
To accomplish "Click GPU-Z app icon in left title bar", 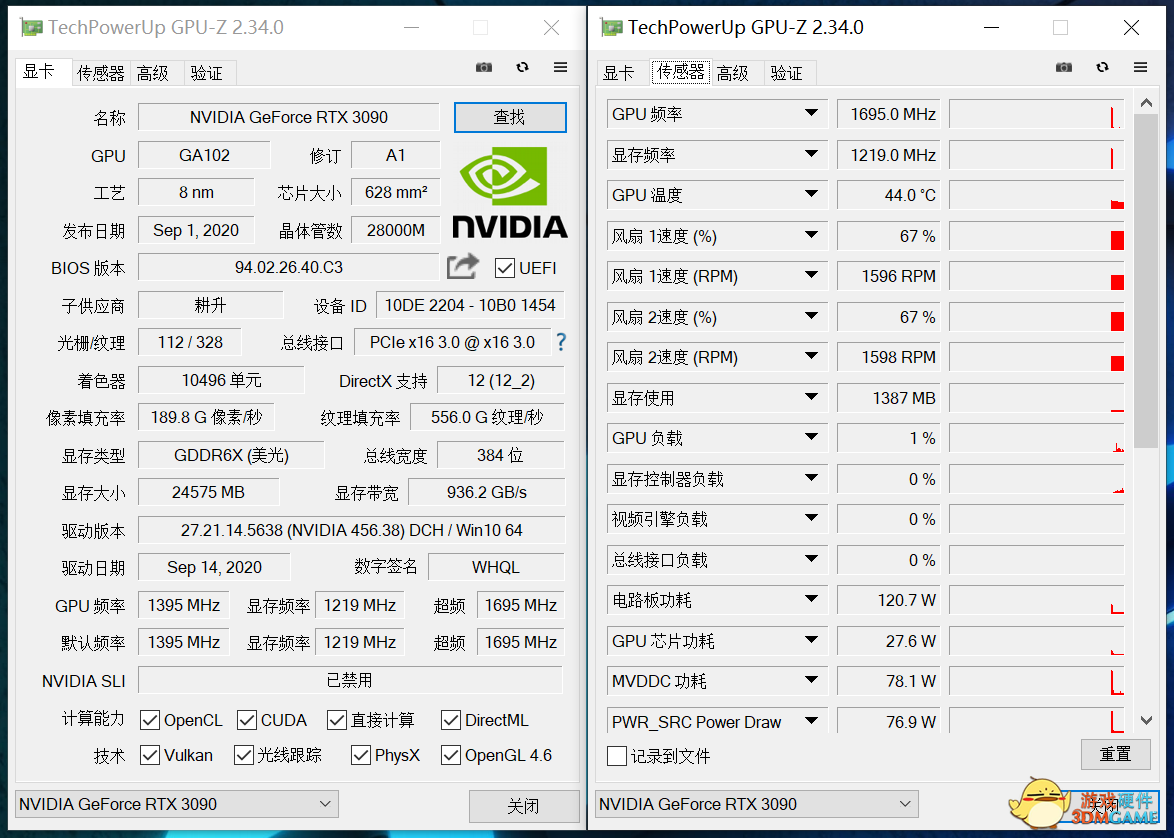I will pyautogui.click(x=31, y=28).
